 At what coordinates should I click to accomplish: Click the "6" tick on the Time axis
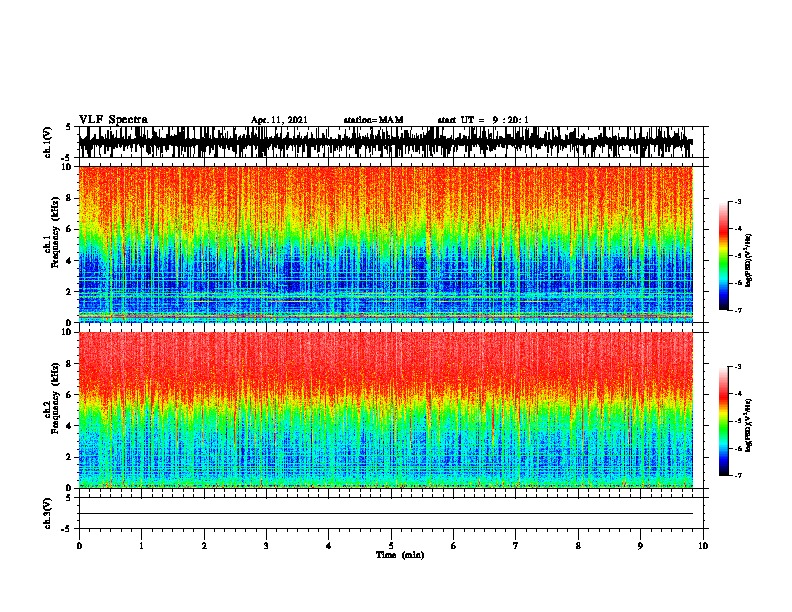click(x=453, y=546)
